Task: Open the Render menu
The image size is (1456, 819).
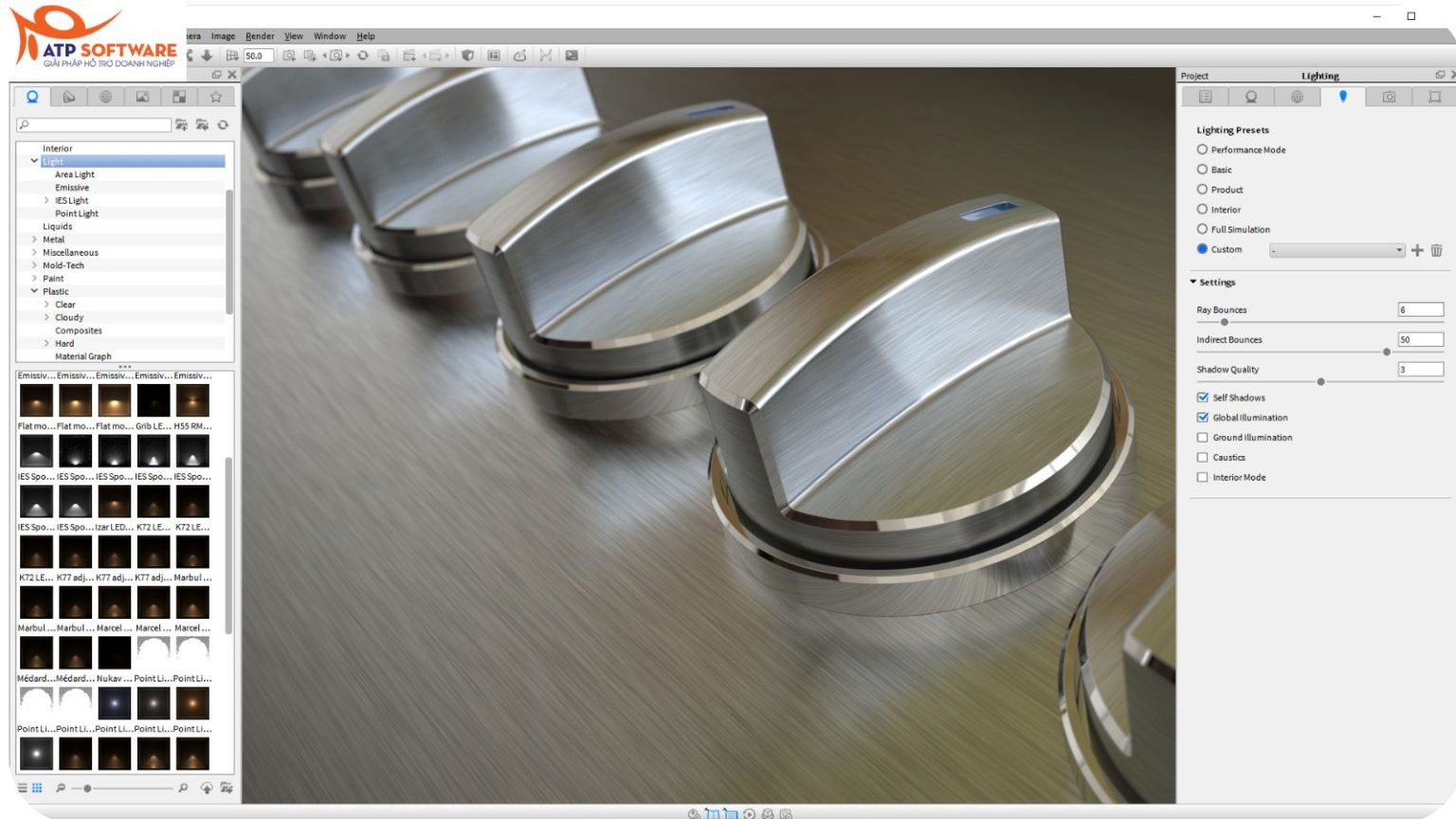Action: (259, 35)
